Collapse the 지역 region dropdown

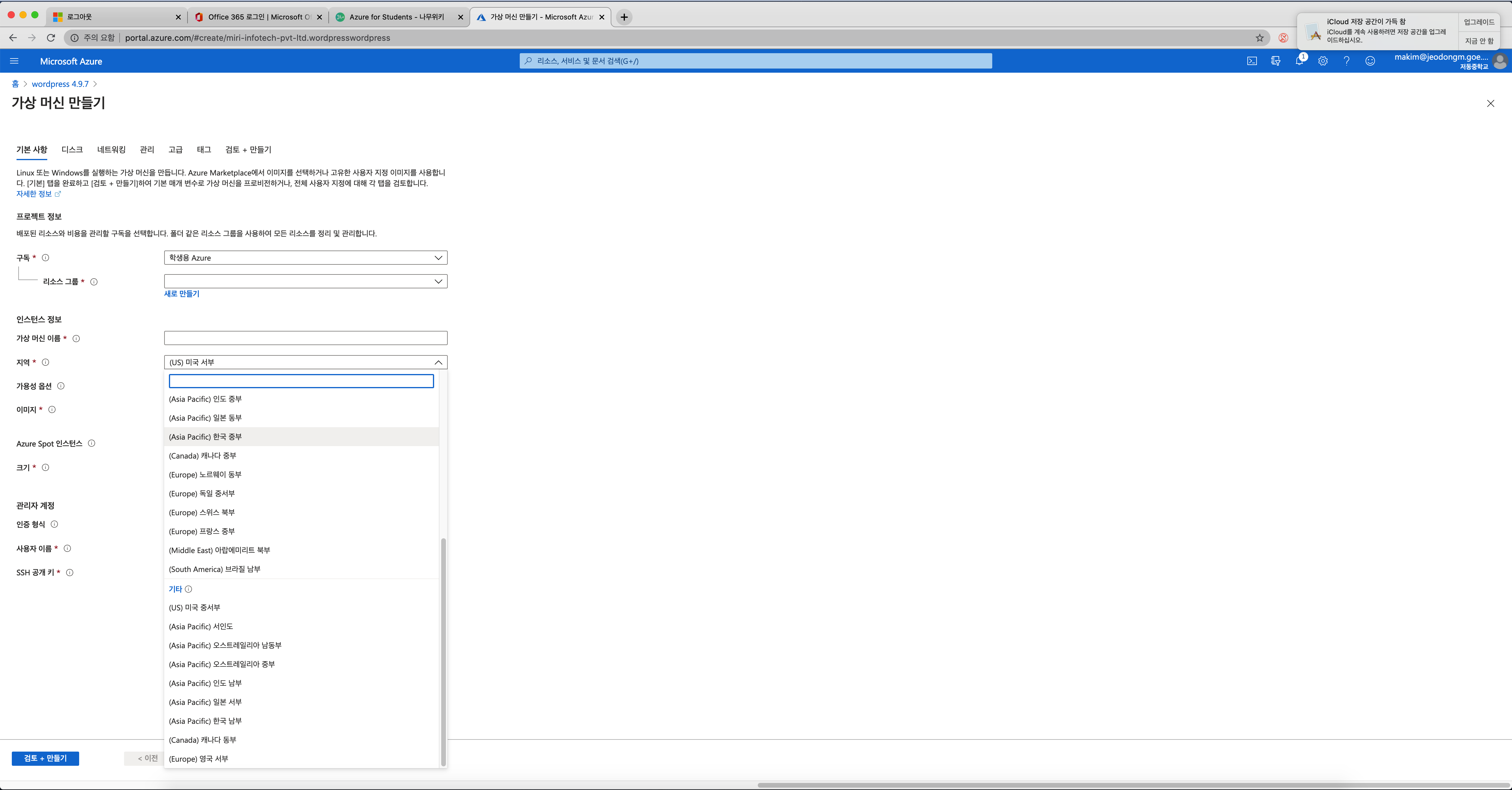point(438,363)
